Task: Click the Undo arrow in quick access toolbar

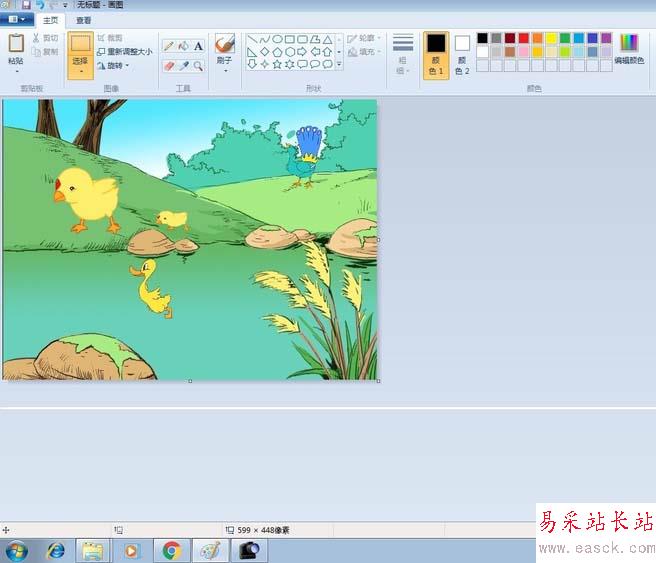Action: (40, 5)
